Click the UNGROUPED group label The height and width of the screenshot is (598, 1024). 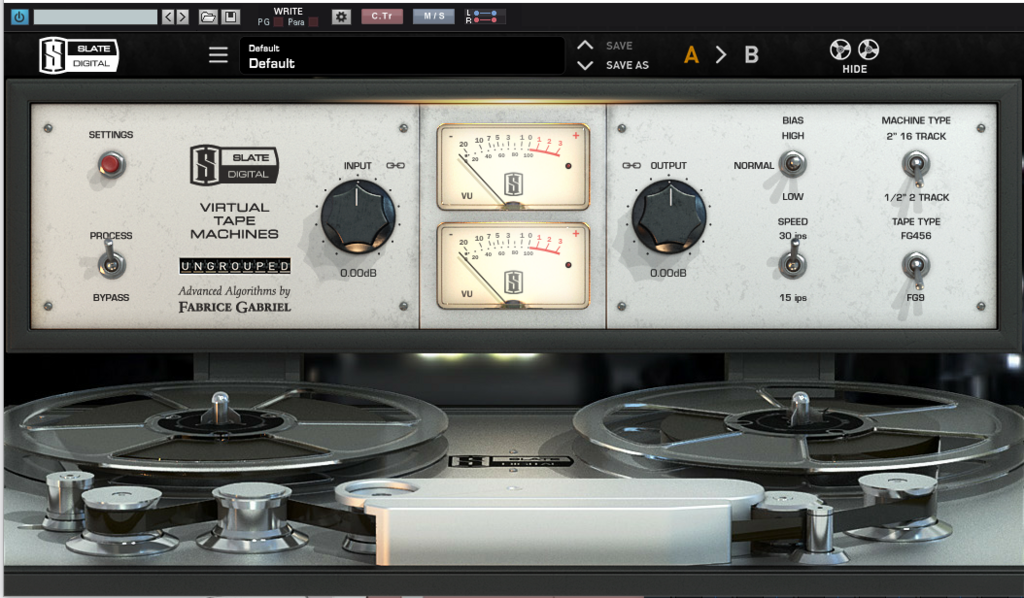[235, 266]
